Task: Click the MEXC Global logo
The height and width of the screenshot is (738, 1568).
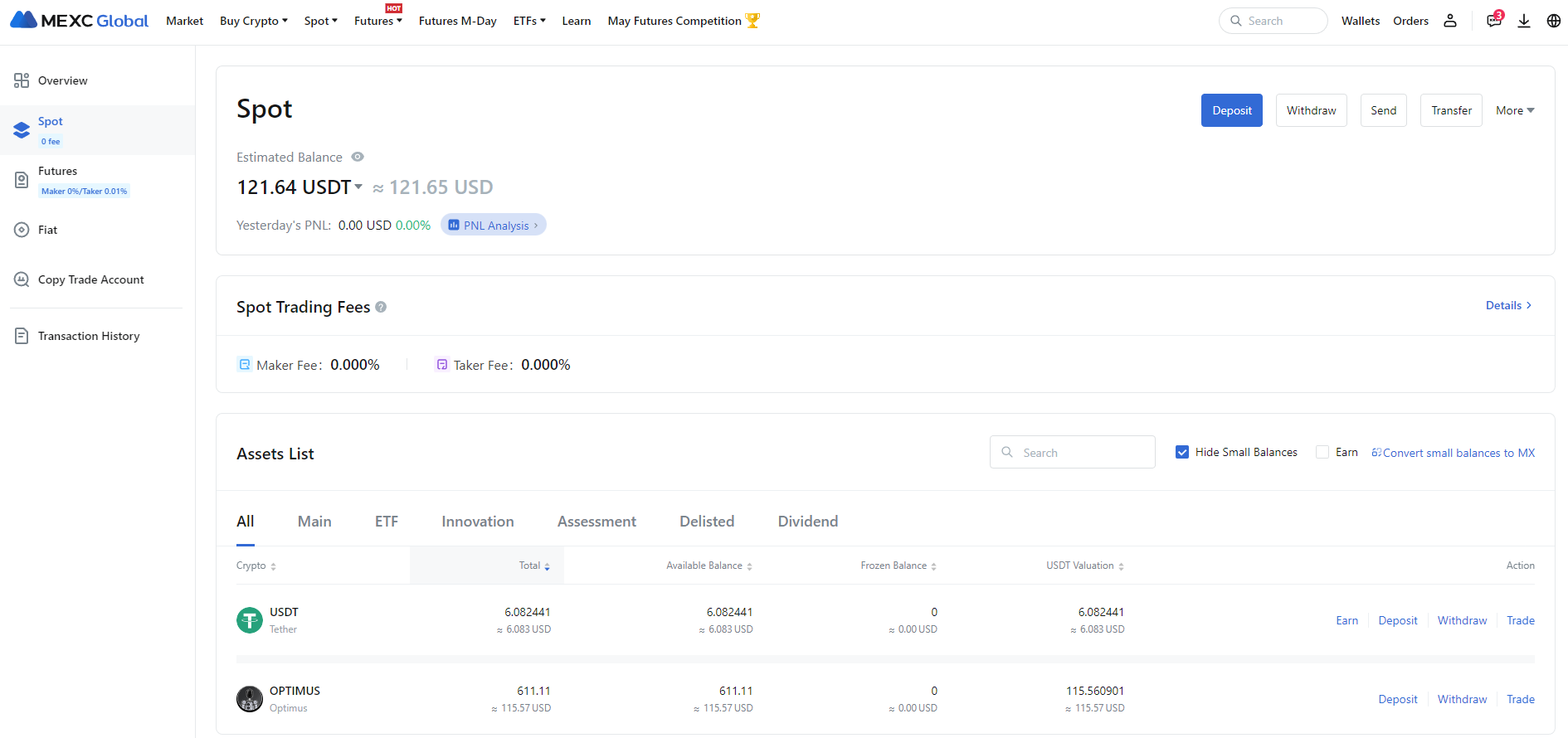Action: 80,21
